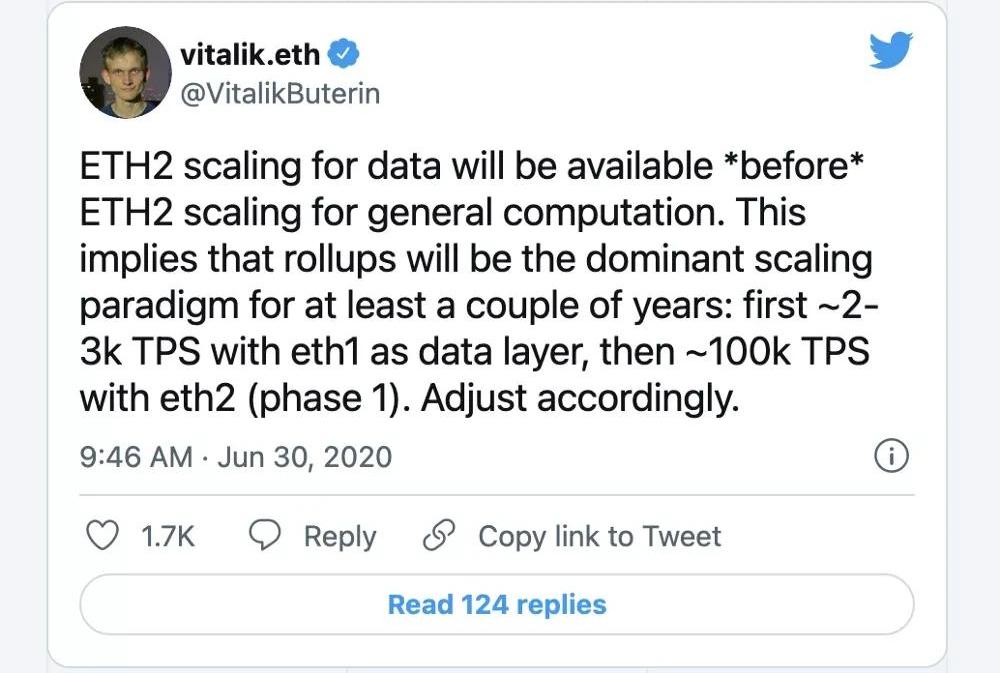Click the Twitter bird logo

tap(890, 48)
